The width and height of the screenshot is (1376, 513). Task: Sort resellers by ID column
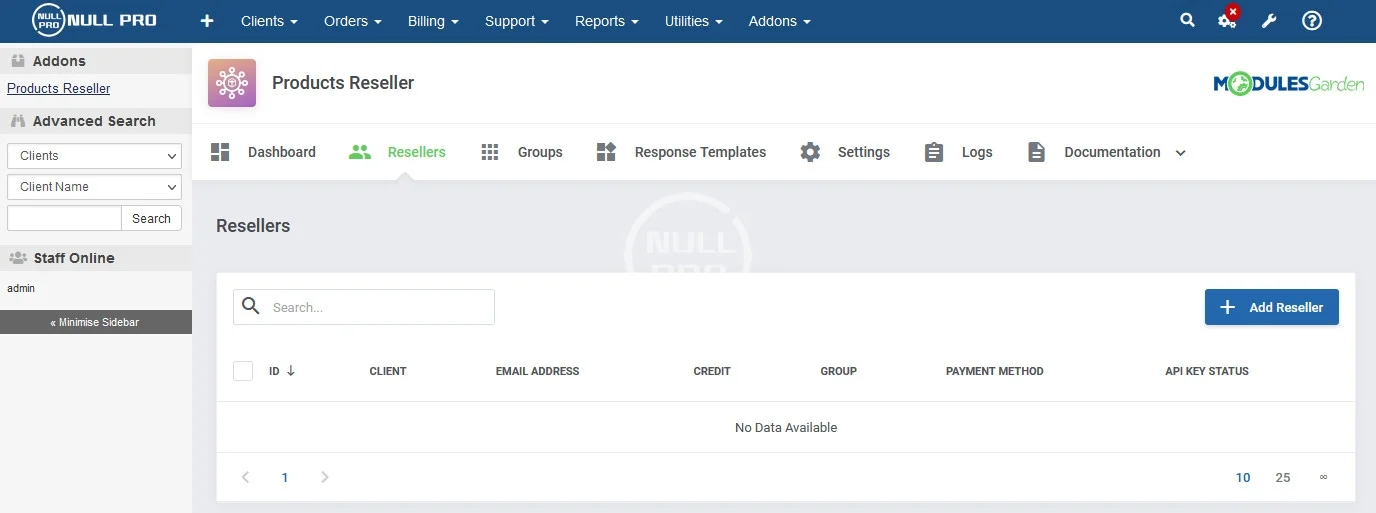(282, 371)
